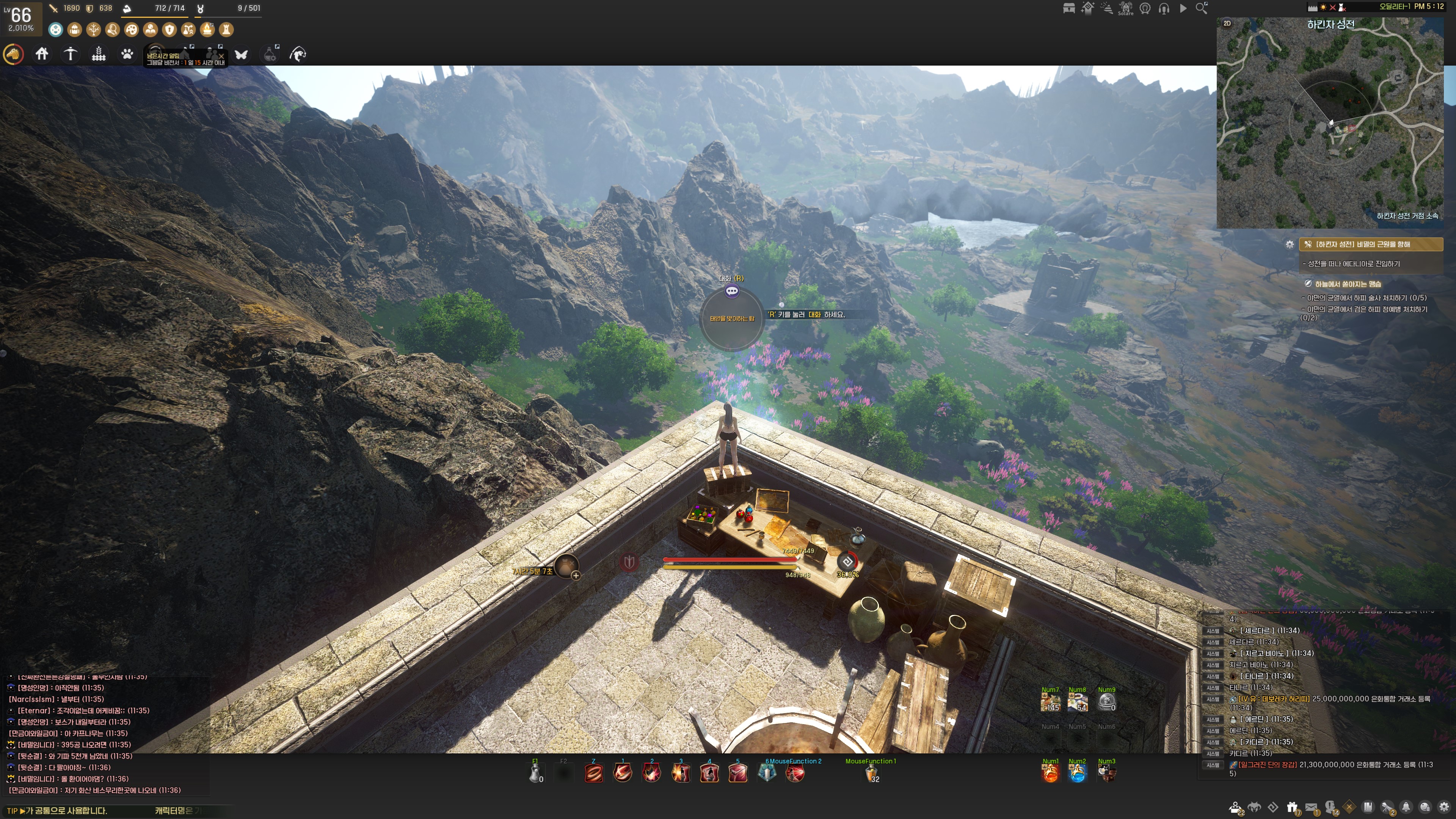
Task: Expand the play arrow menu top-right
Action: click(x=1183, y=8)
